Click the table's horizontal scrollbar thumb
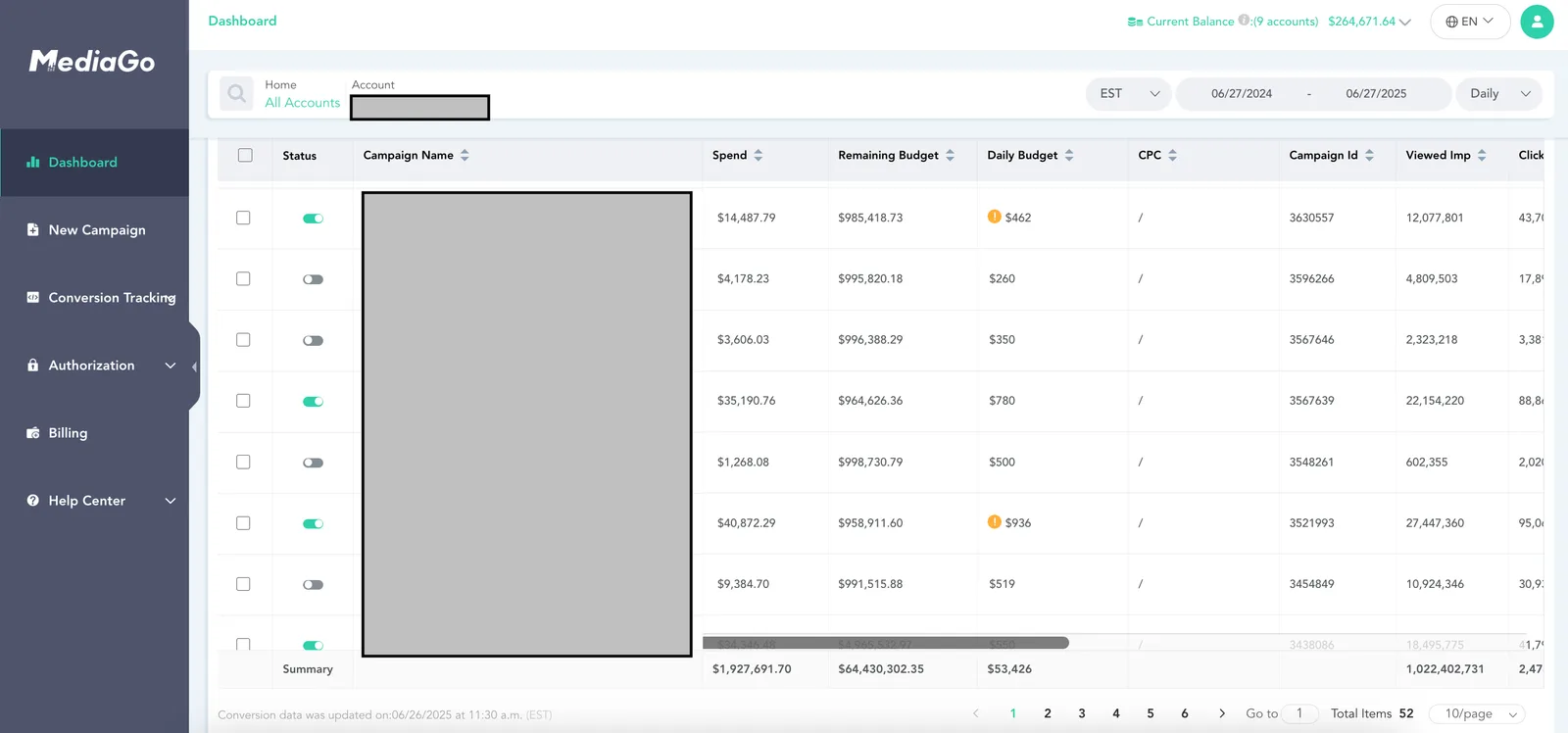1568x733 pixels. 886,643
